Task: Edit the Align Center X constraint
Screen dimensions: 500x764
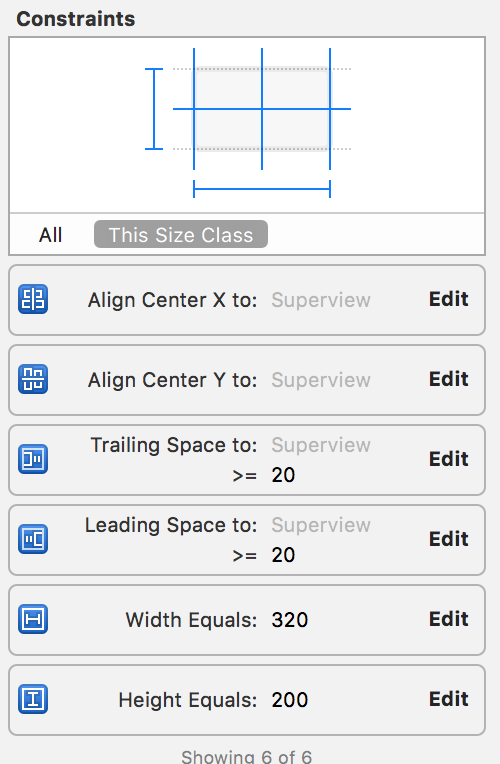Action: pos(448,299)
